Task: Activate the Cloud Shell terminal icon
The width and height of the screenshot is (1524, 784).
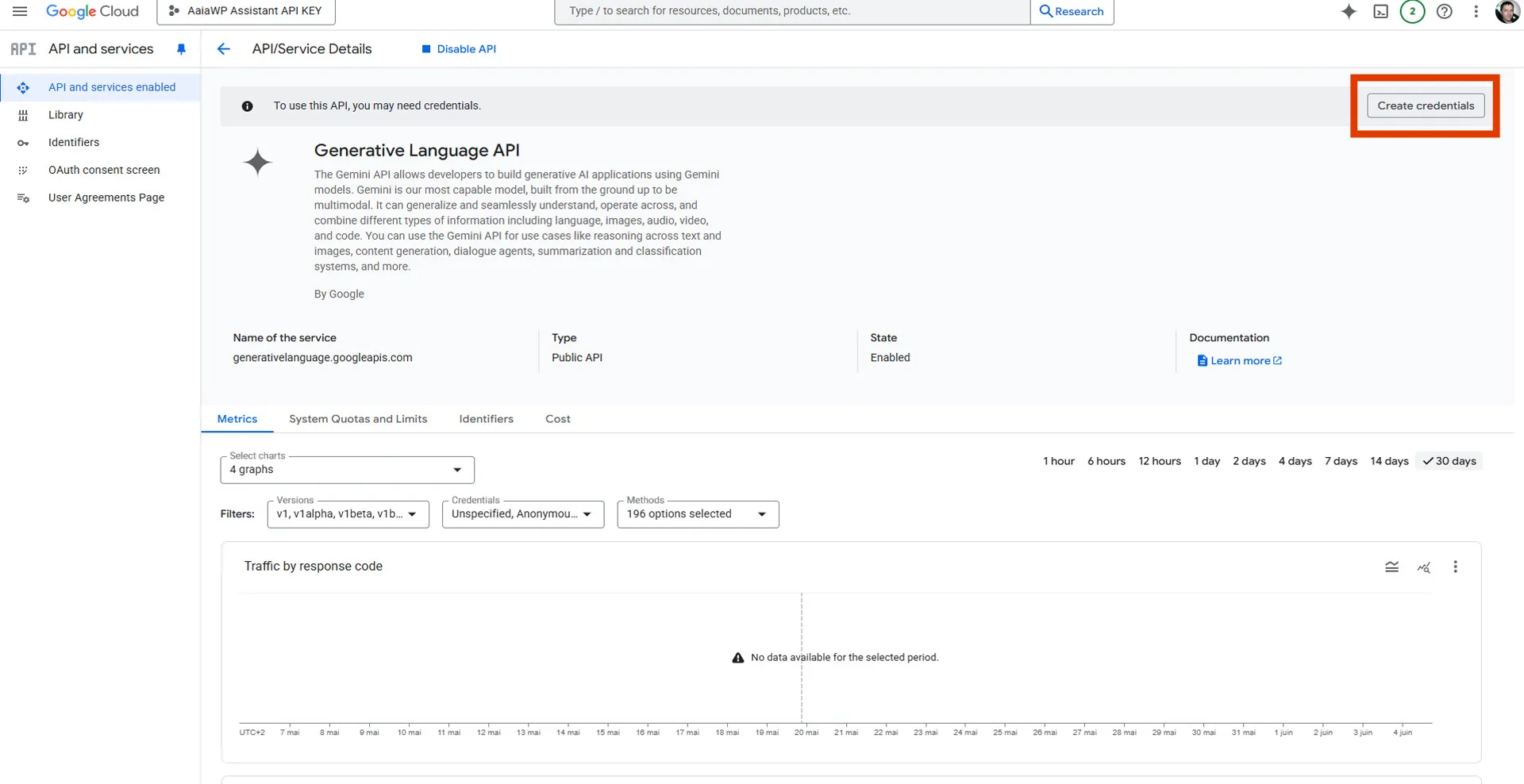Action: tap(1381, 11)
